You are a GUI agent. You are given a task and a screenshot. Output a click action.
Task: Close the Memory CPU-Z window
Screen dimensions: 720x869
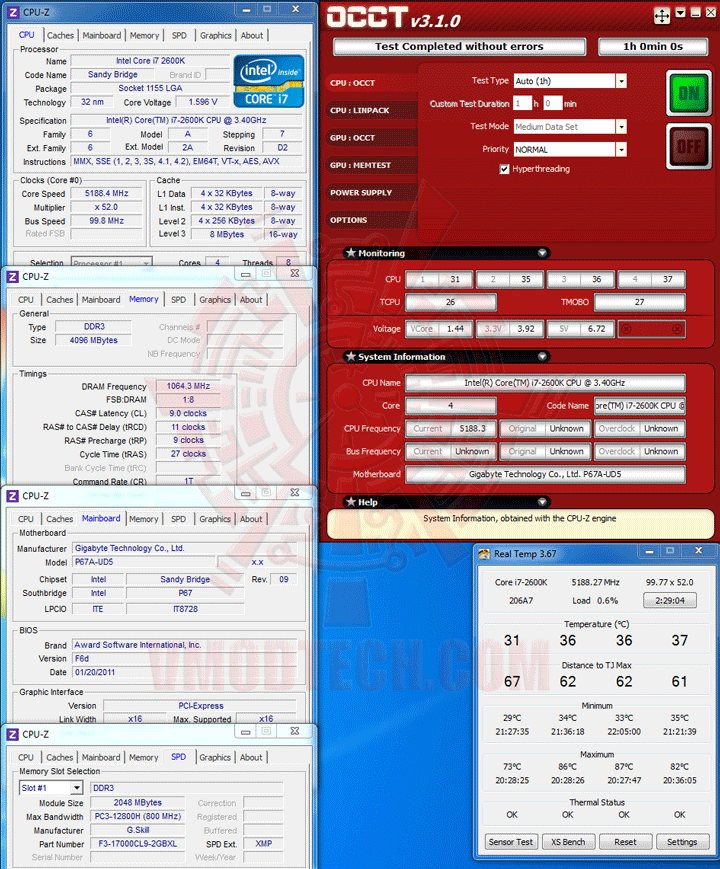coord(295,274)
